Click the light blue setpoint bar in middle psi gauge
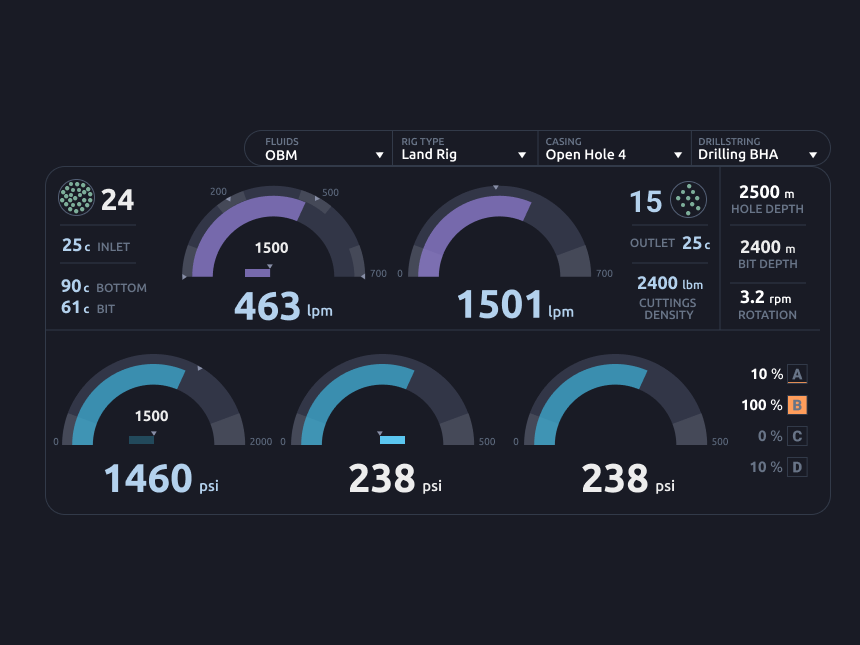 [392, 440]
